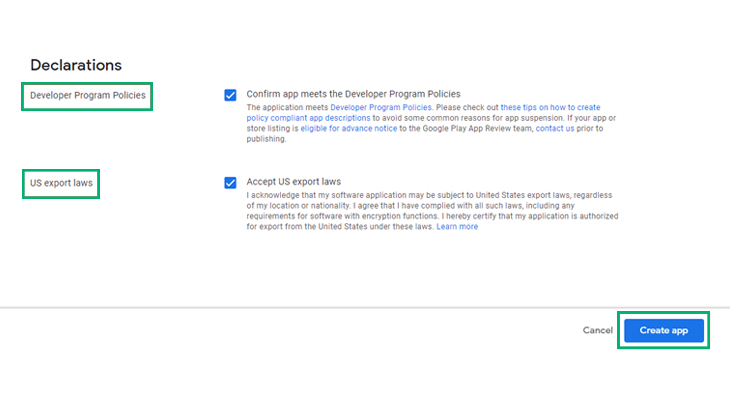Click the blue Create app button
730x400 pixels.
point(664,330)
